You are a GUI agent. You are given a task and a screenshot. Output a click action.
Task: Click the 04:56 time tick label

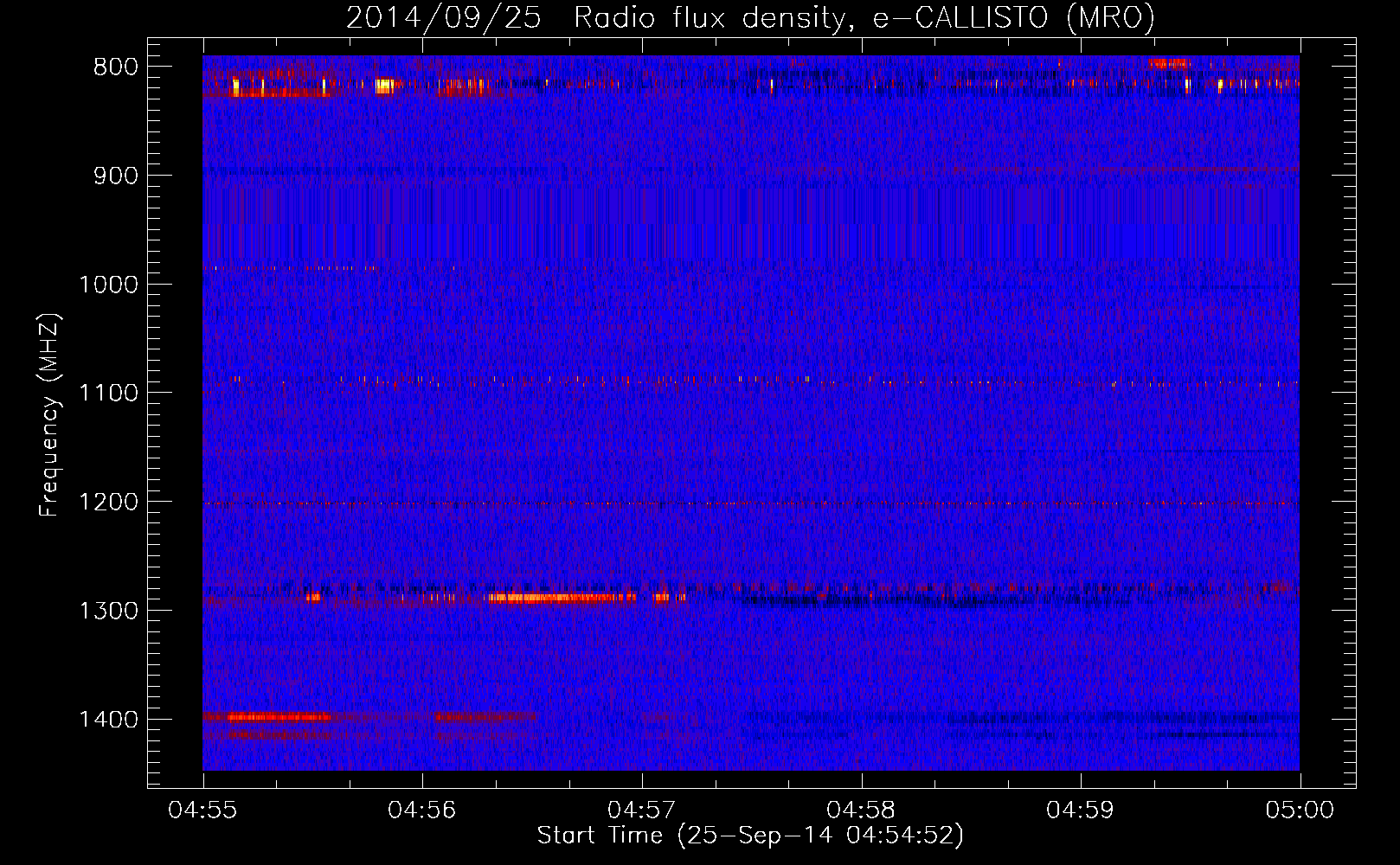tap(422, 811)
